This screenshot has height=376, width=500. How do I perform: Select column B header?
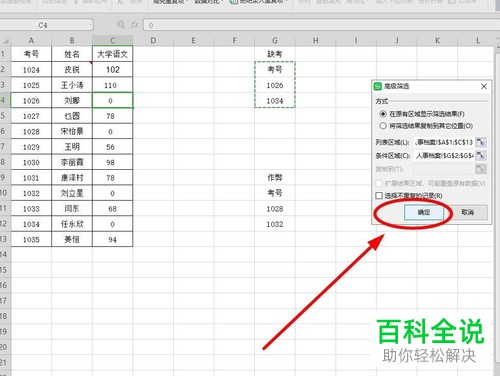coord(72,41)
